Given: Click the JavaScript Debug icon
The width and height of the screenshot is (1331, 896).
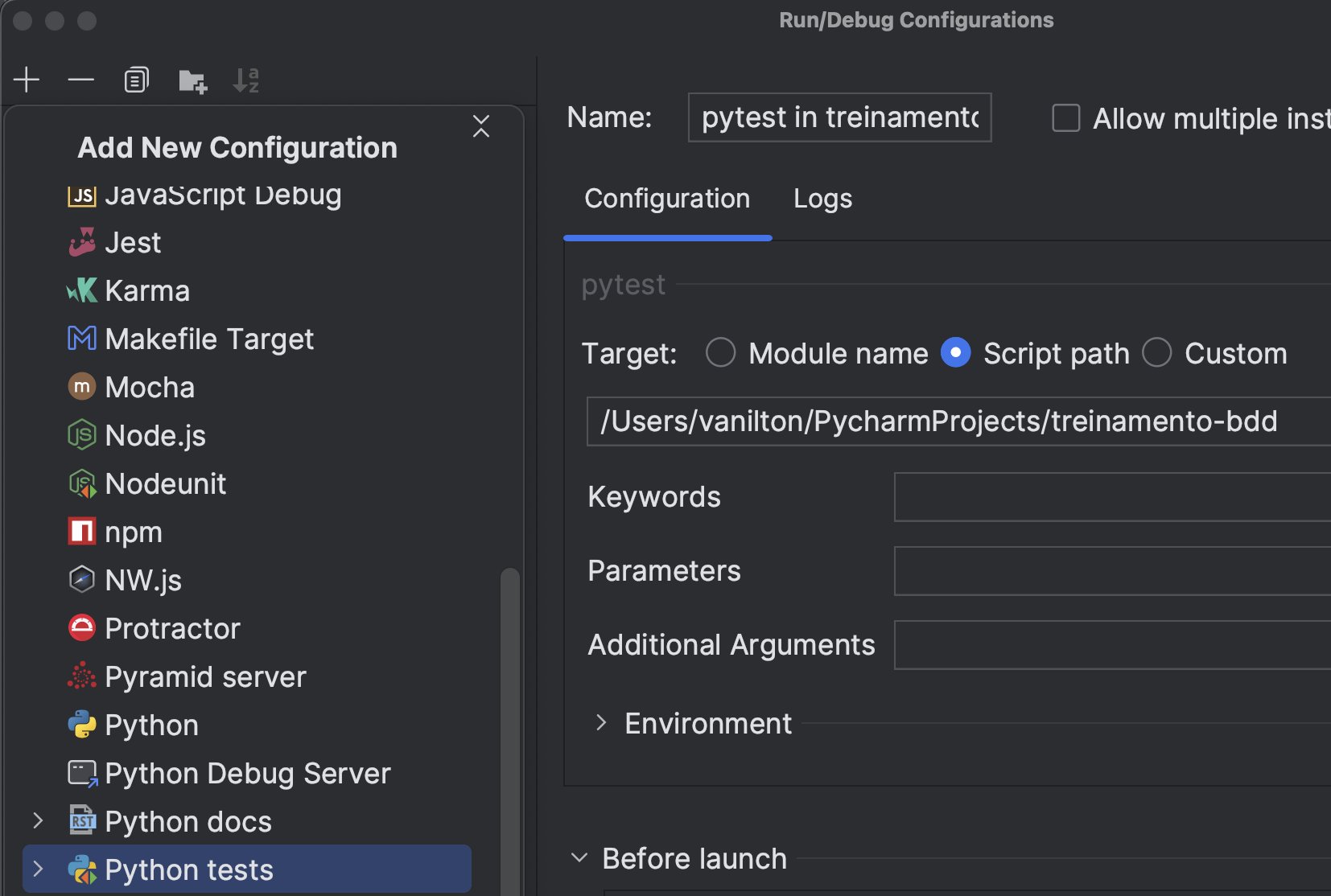Looking at the screenshot, I should pyautogui.click(x=82, y=195).
